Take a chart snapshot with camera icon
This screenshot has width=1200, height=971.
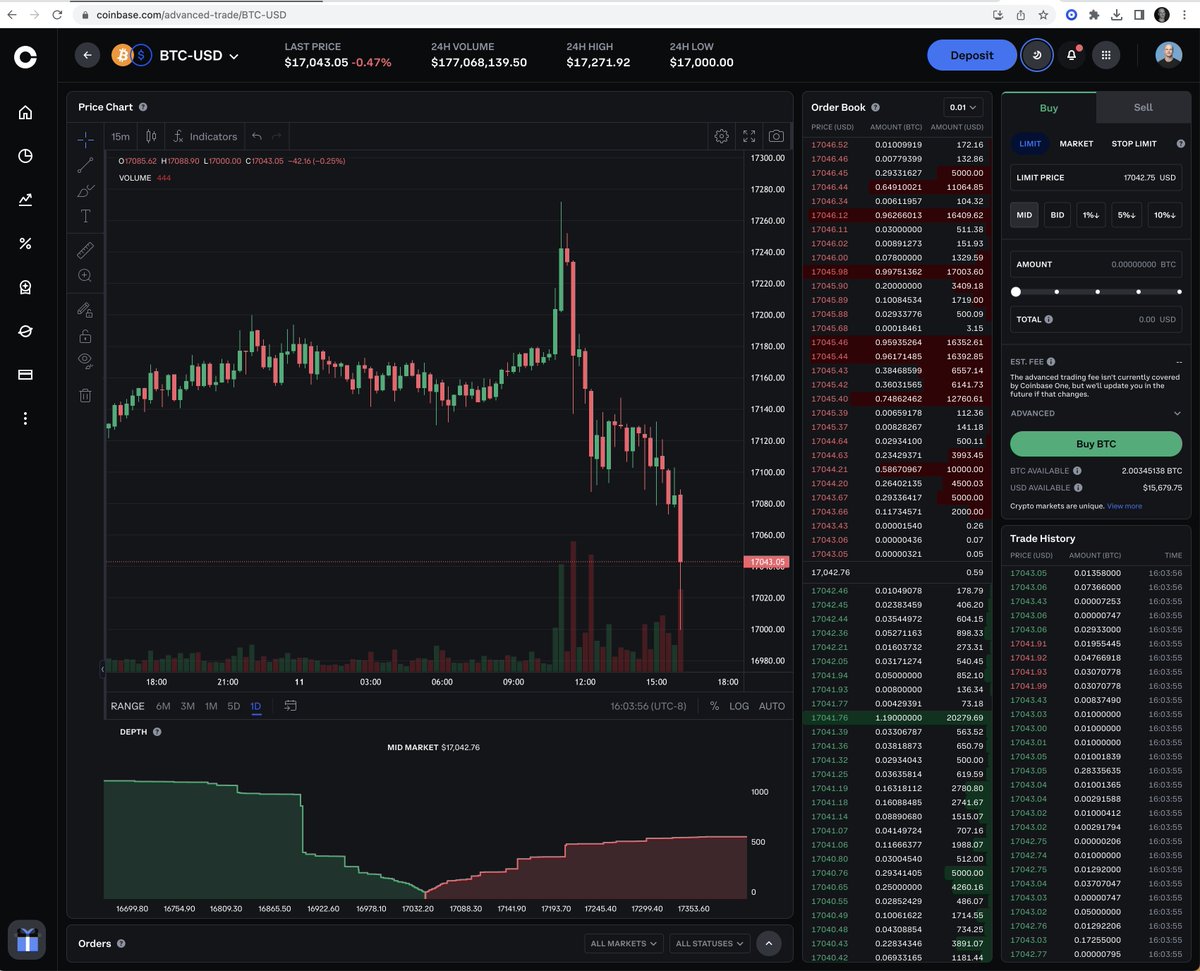pyautogui.click(x=776, y=136)
